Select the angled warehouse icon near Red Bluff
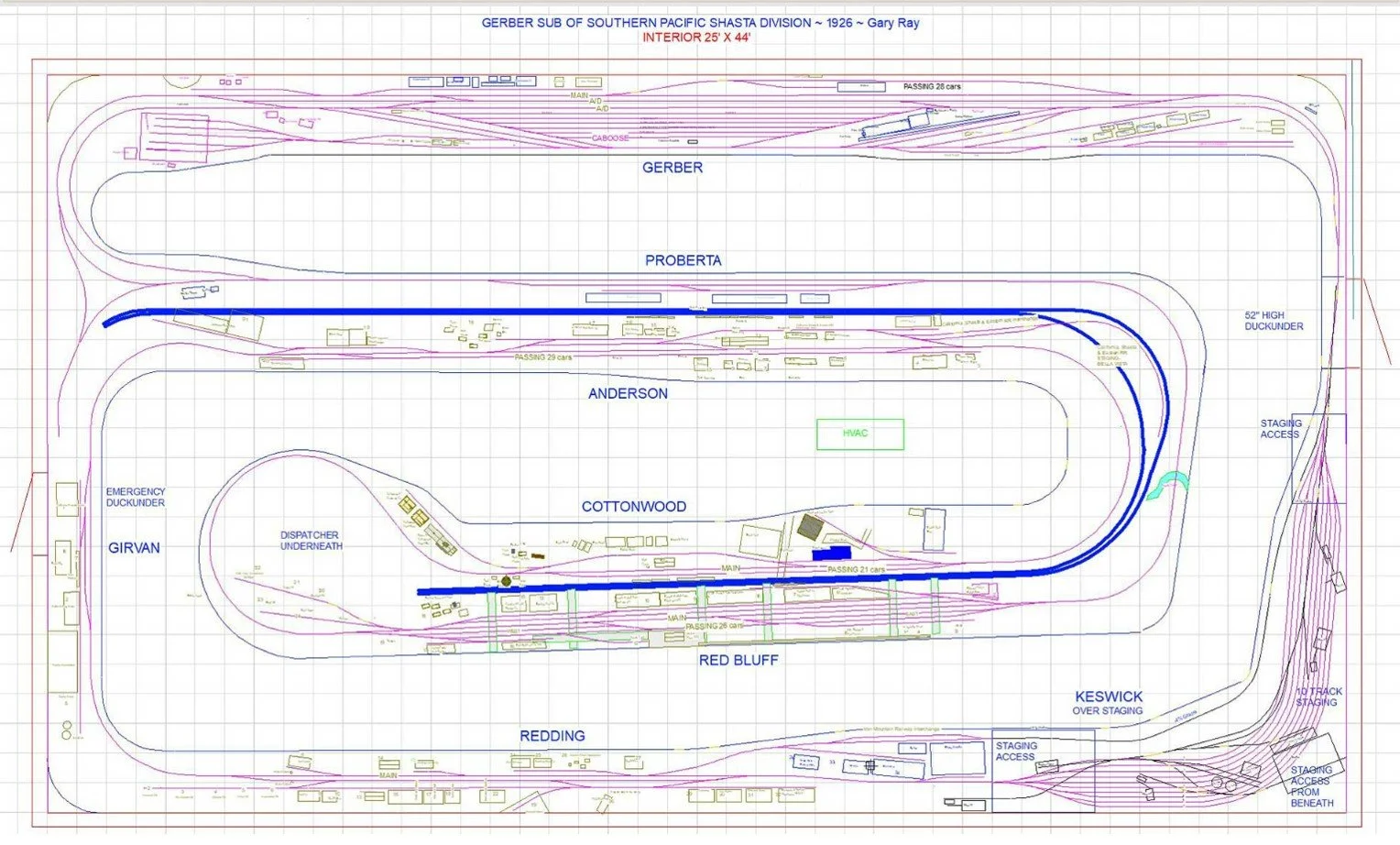Image resolution: width=1400 pixels, height=845 pixels. tap(809, 527)
